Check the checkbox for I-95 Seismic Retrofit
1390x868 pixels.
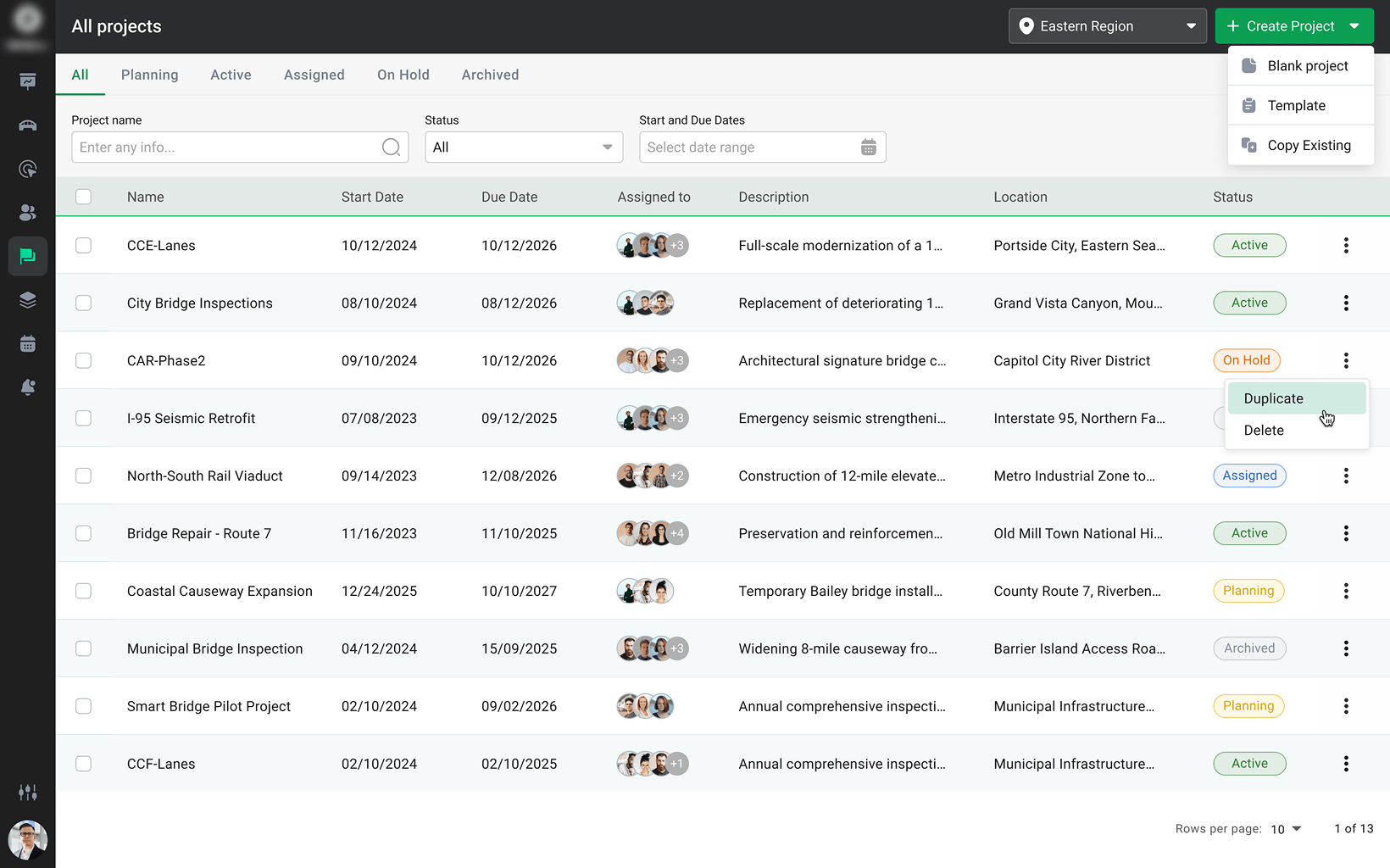click(83, 418)
